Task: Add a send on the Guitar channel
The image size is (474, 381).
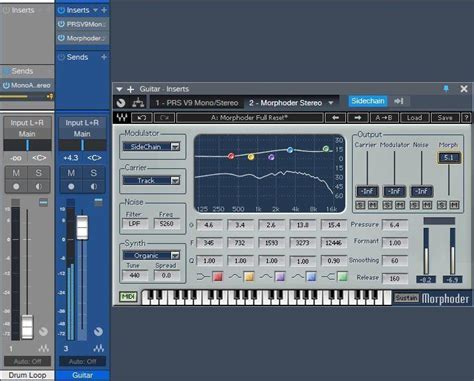Action: point(104,57)
